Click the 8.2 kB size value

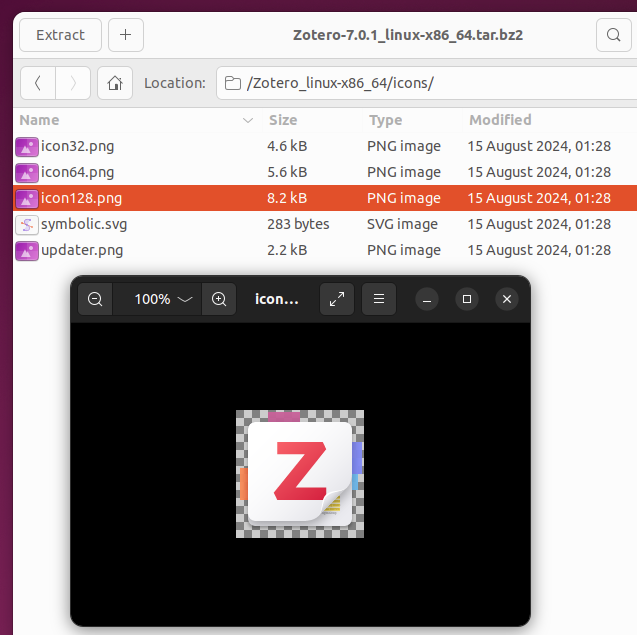coord(287,198)
